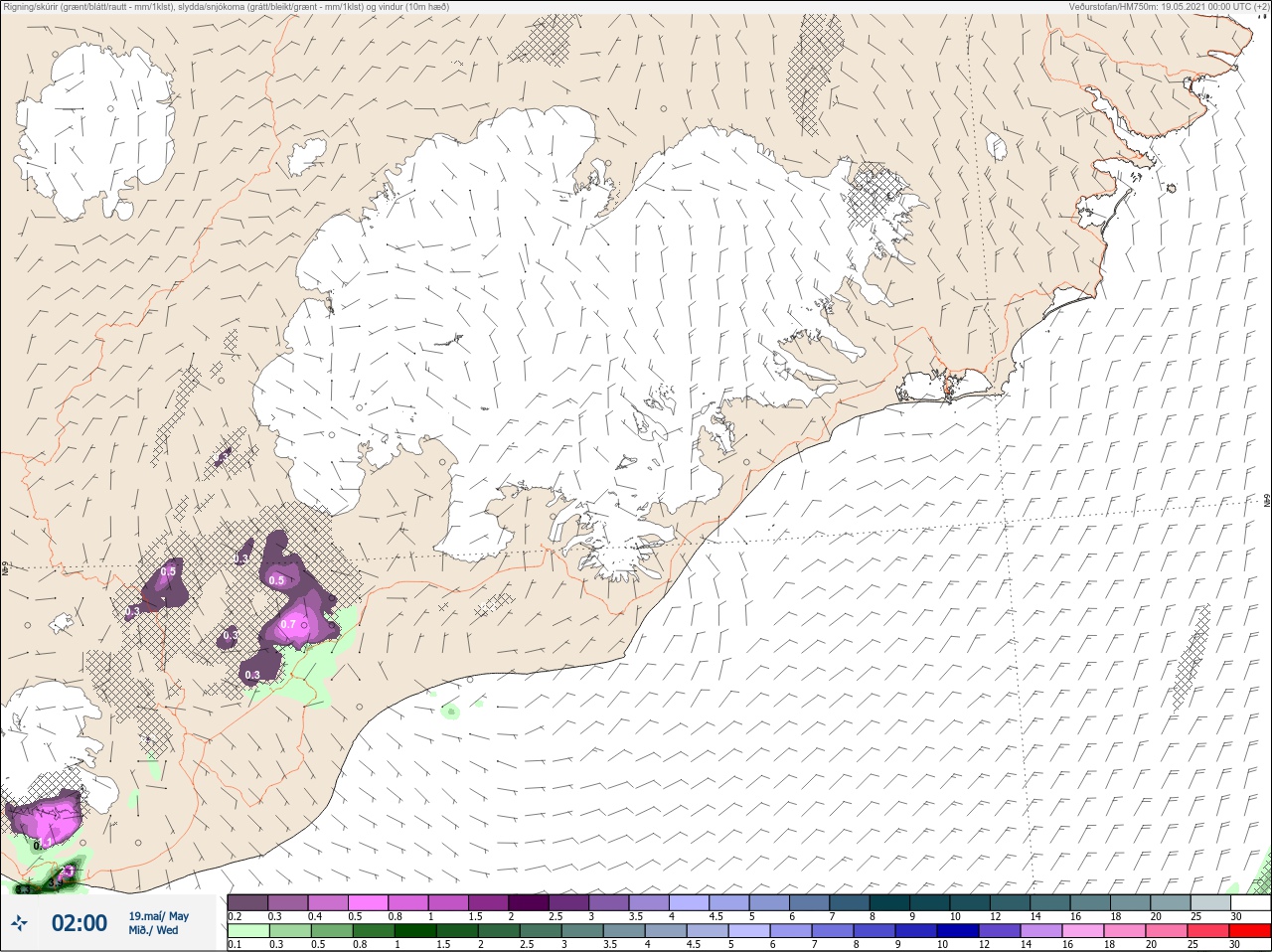Click the 64N latitude label on the left map edge
1272x952 pixels.
[x=4, y=566]
